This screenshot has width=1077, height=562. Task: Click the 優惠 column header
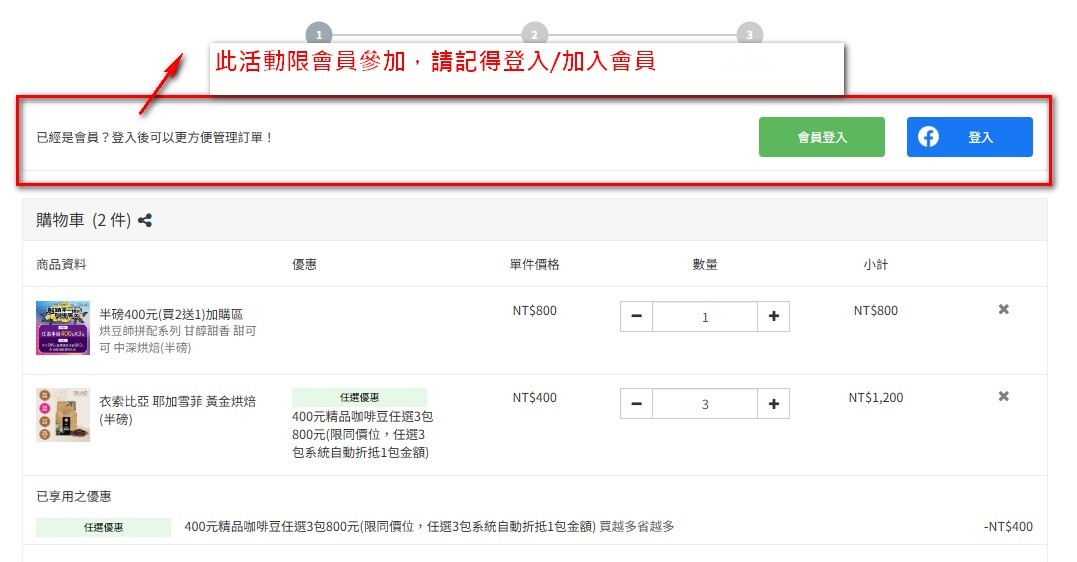(304, 265)
